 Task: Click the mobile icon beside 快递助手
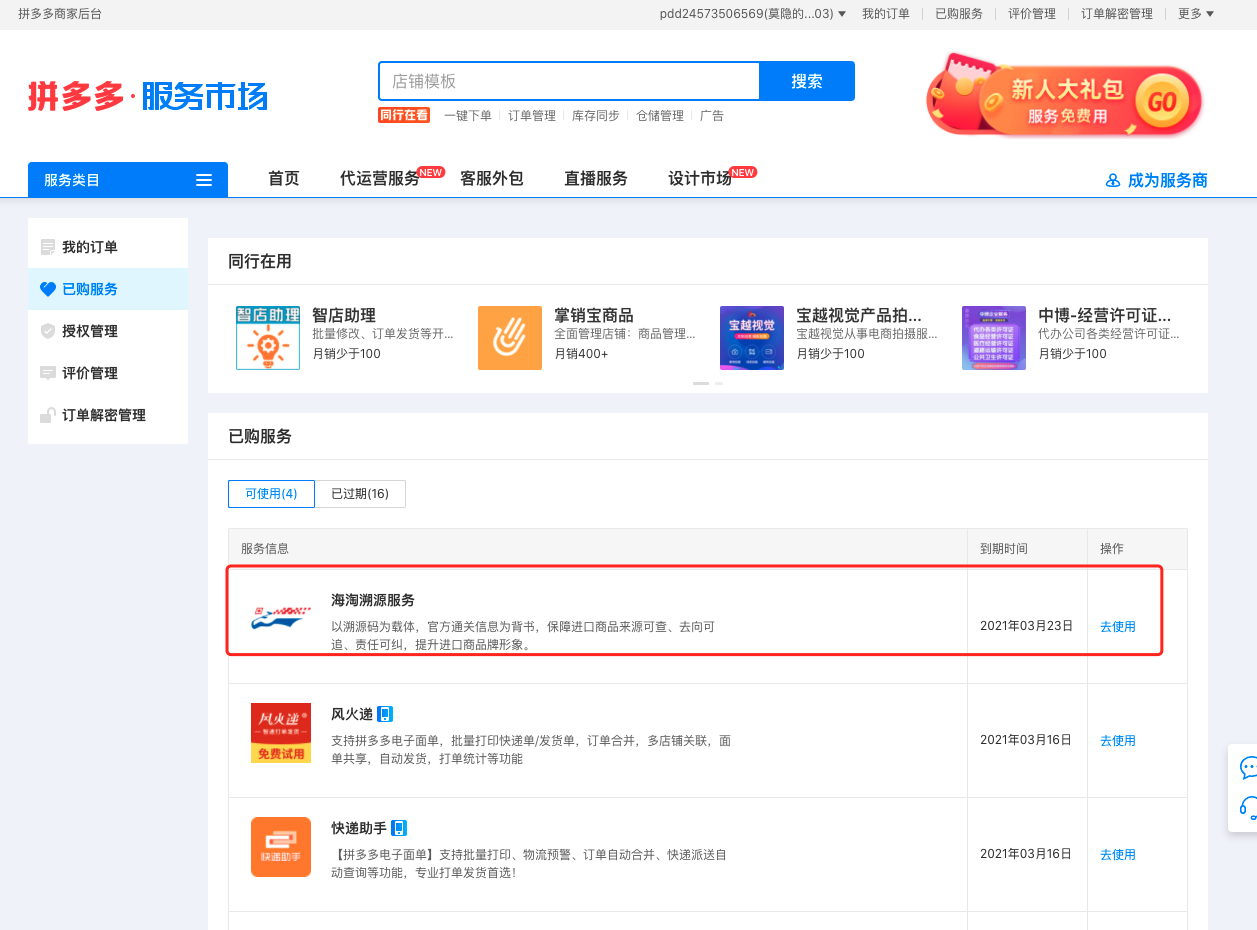click(x=399, y=828)
